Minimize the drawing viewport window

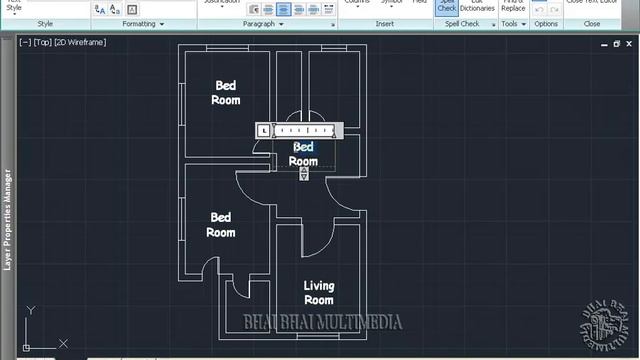[604, 44]
